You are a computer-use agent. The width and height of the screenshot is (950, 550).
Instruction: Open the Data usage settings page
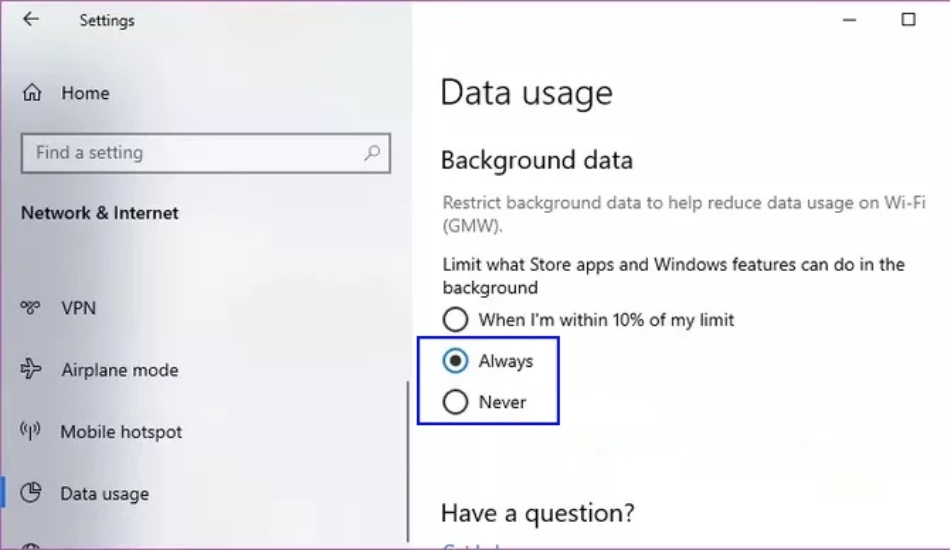(x=105, y=494)
